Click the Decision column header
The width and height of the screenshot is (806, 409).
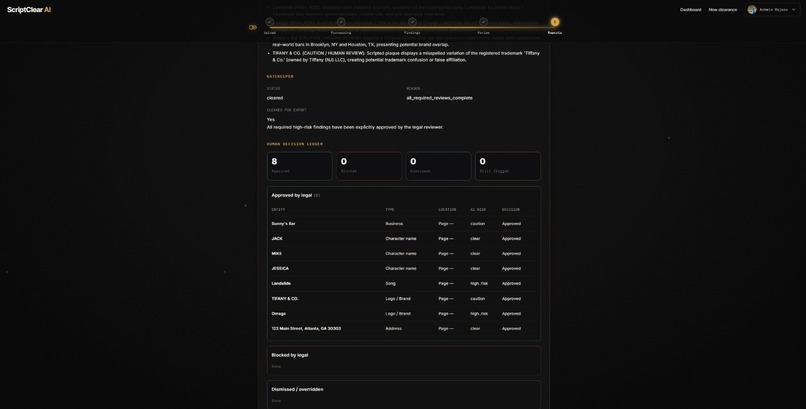(x=511, y=210)
